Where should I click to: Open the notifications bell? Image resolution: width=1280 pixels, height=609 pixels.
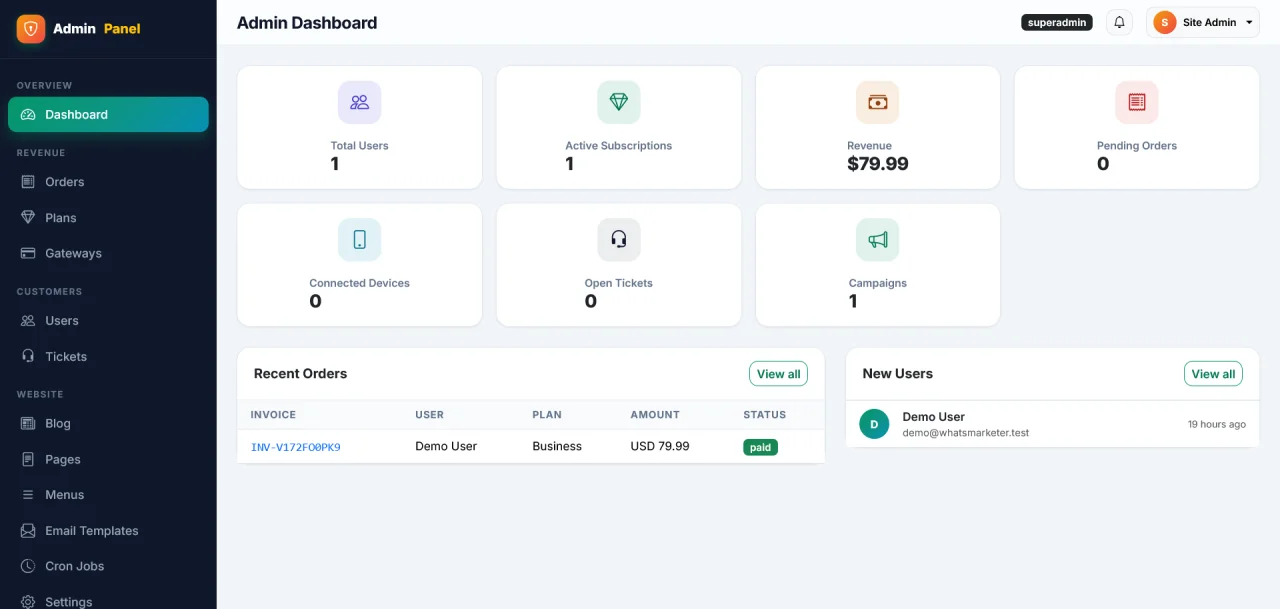1119,22
